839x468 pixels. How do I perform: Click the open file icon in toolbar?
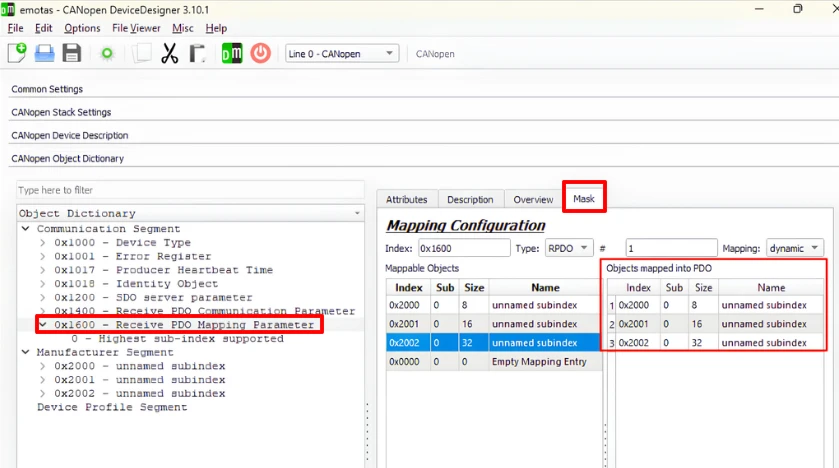44,53
